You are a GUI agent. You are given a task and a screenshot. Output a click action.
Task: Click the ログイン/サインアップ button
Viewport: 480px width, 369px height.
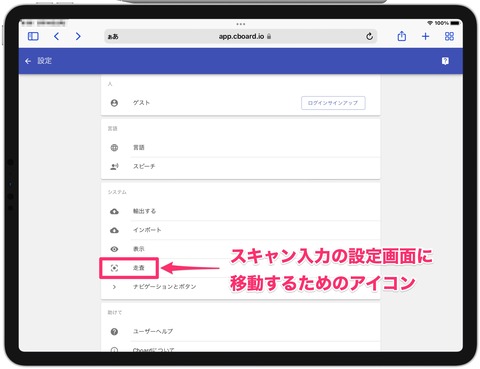coord(333,103)
